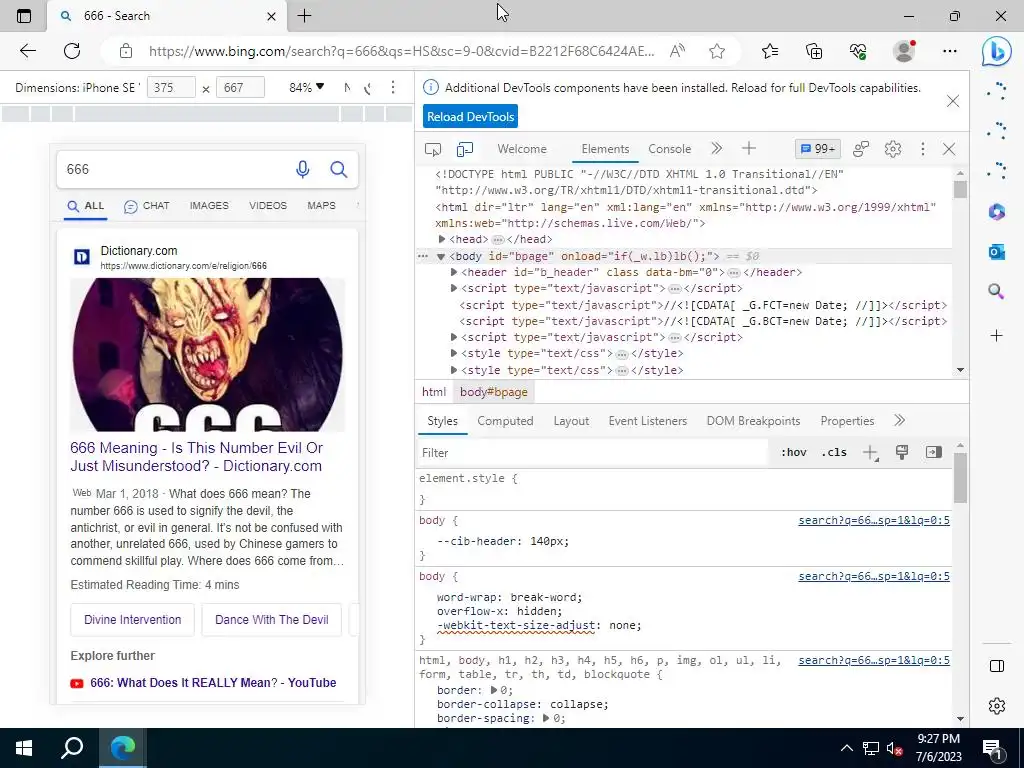Toggle rendering emulation paintbrush icon
The width and height of the screenshot is (1024, 768).
(902, 452)
